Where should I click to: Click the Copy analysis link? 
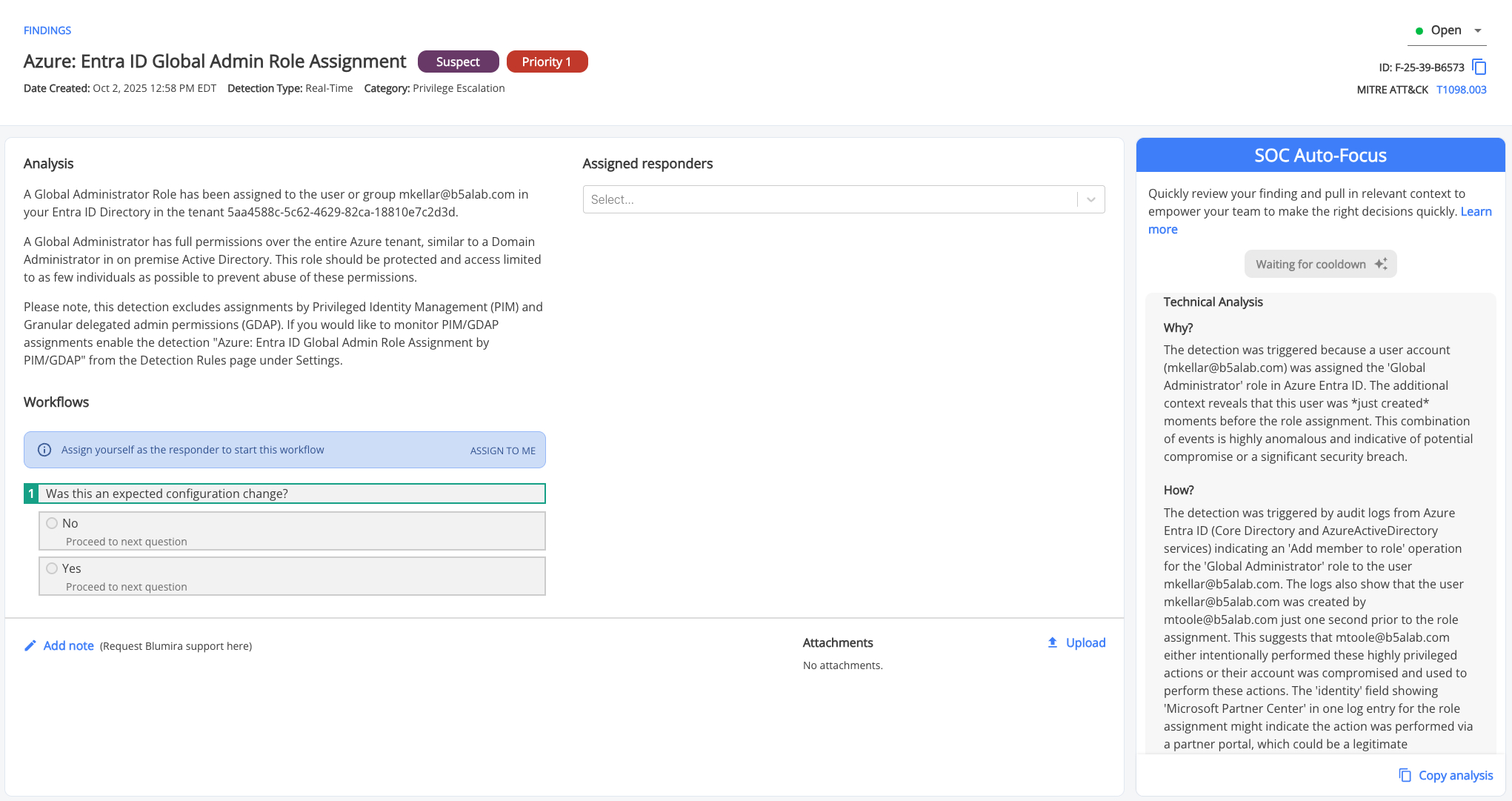[x=1455, y=775]
